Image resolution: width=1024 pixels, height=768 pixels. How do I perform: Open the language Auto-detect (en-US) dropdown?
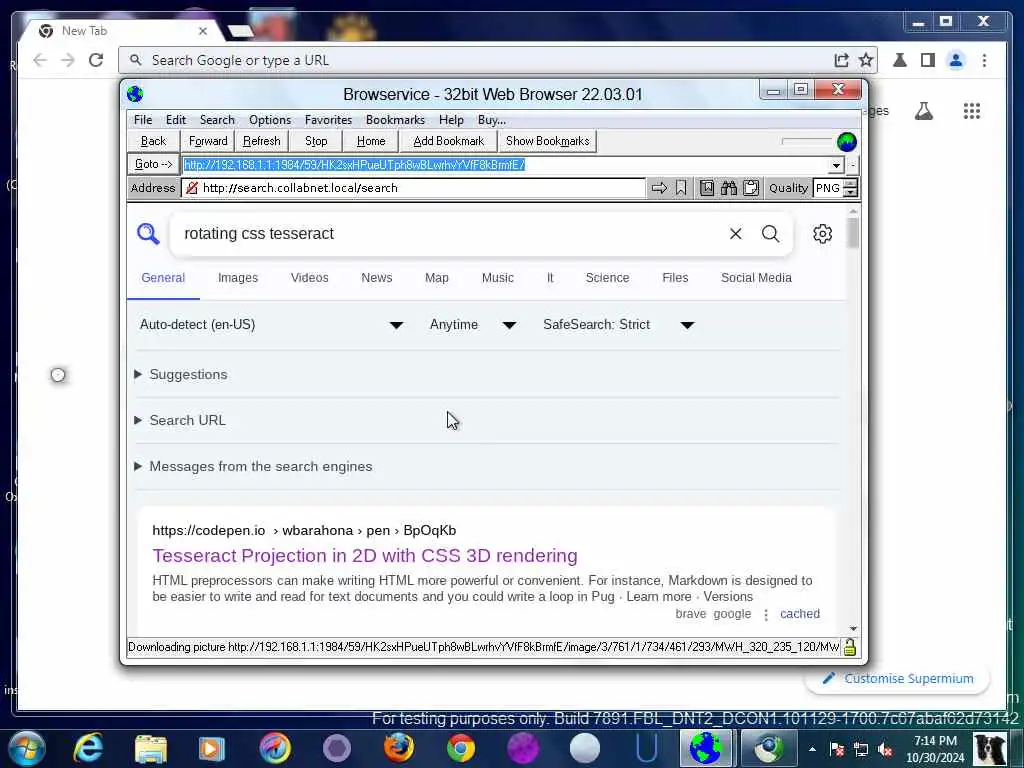click(272, 325)
